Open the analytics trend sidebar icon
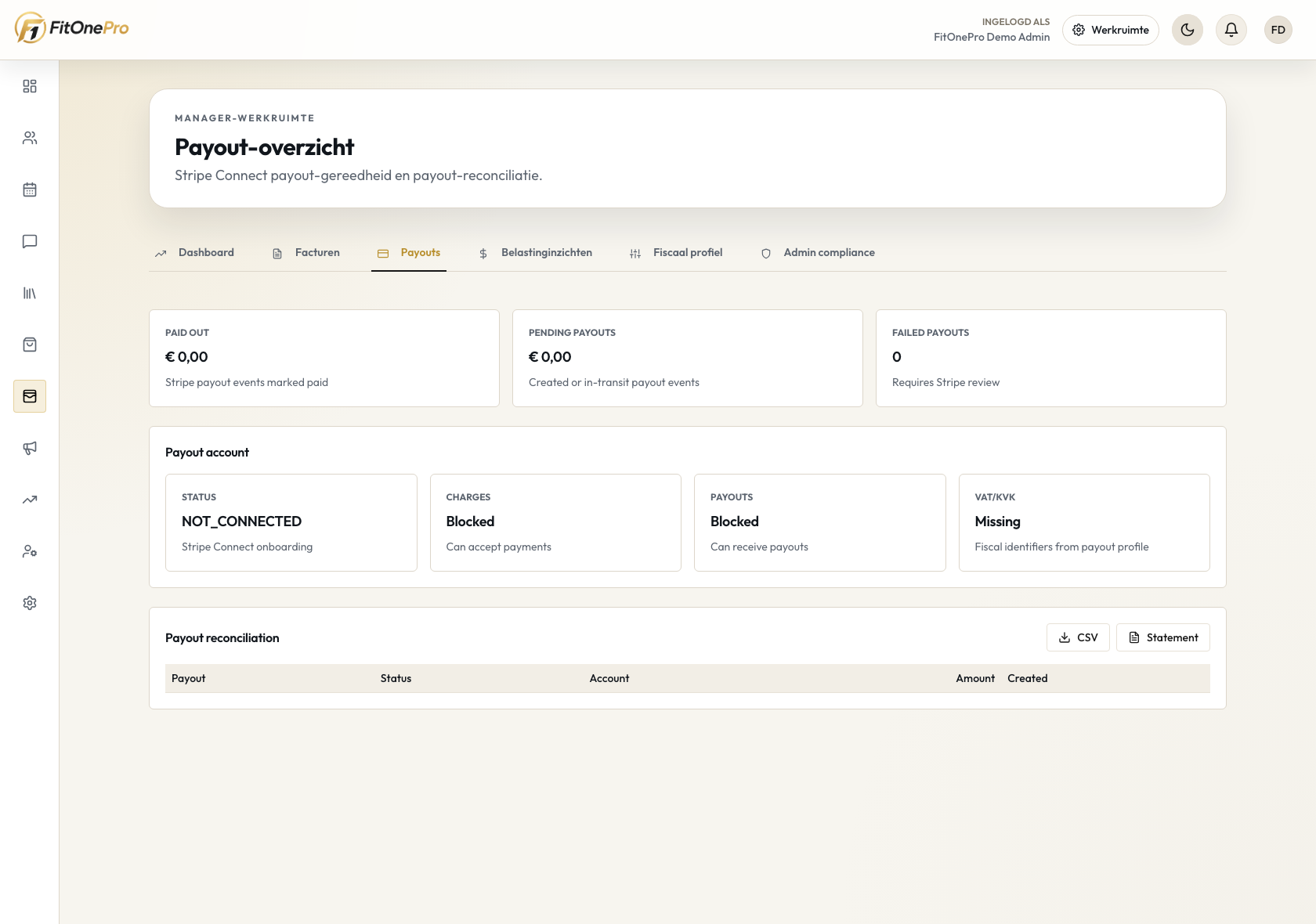 [x=30, y=500]
